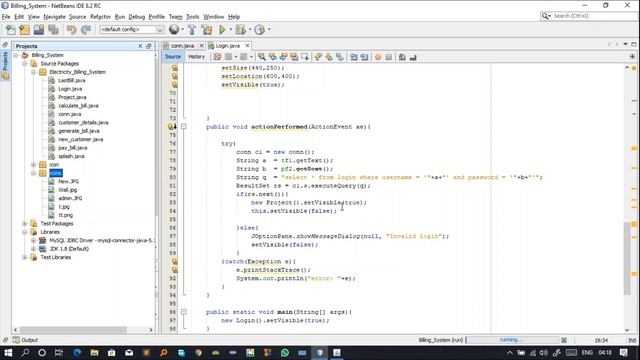The width and height of the screenshot is (640, 360).
Task: Expand the icon package node
Action: (34, 165)
